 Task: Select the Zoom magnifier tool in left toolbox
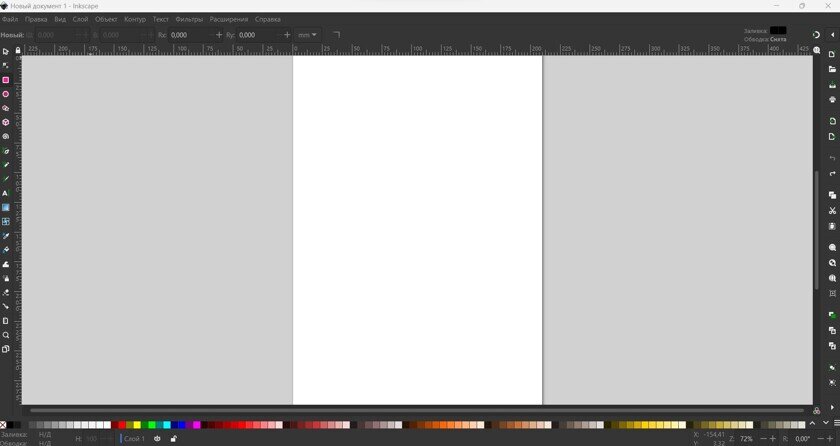pos(5,335)
